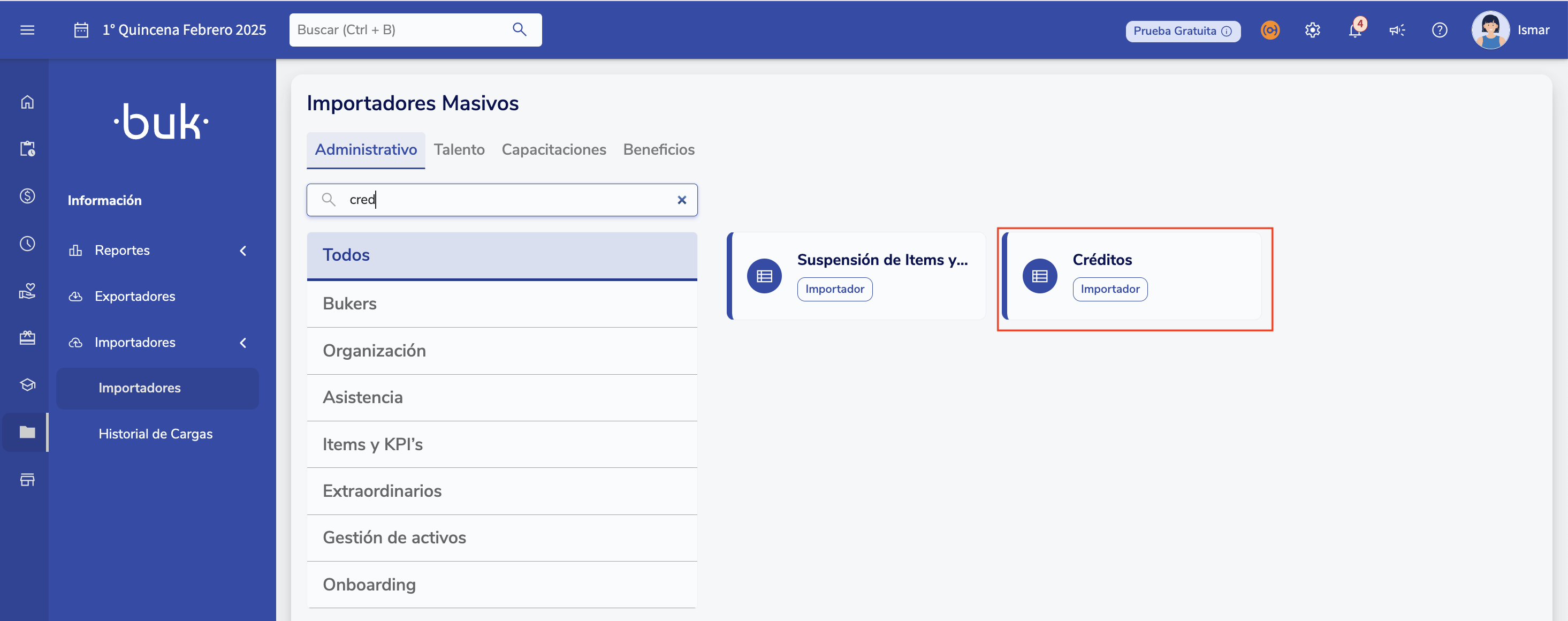Image resolution: width=1568 pixels, height=621 pixels.
Task: Collapse the Importadores menu chevron
Action: pos(243,343)
